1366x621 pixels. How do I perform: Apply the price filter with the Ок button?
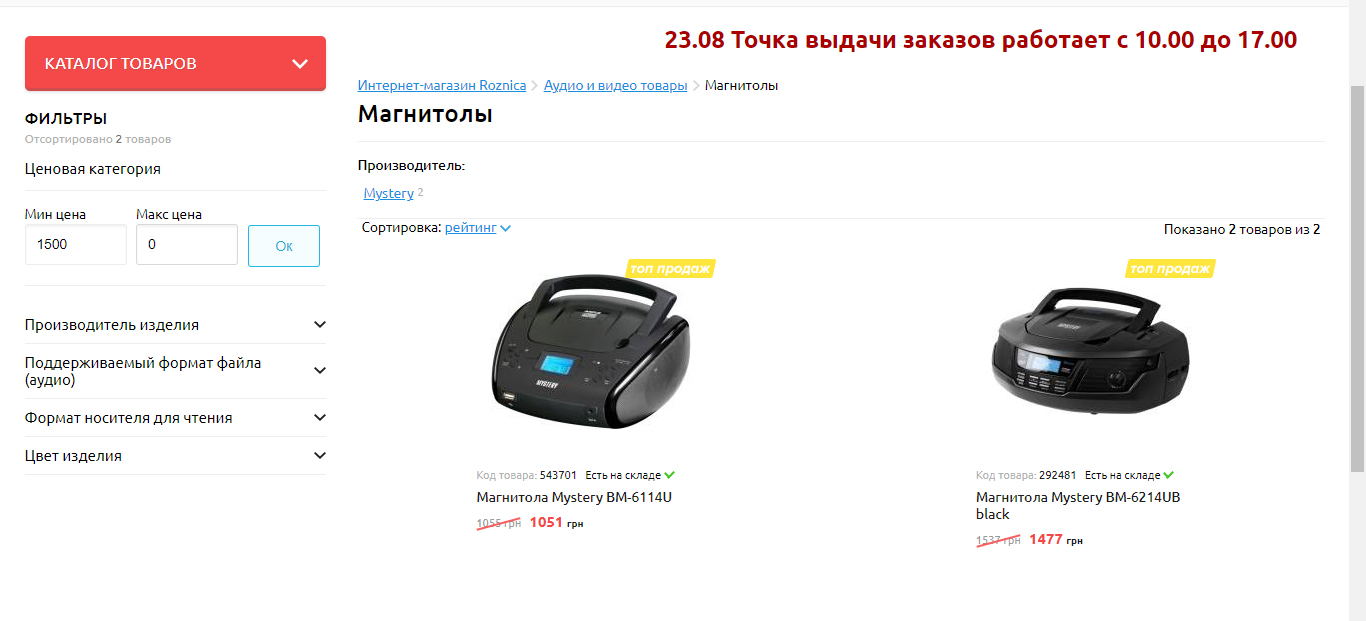(x=284, y=246)
